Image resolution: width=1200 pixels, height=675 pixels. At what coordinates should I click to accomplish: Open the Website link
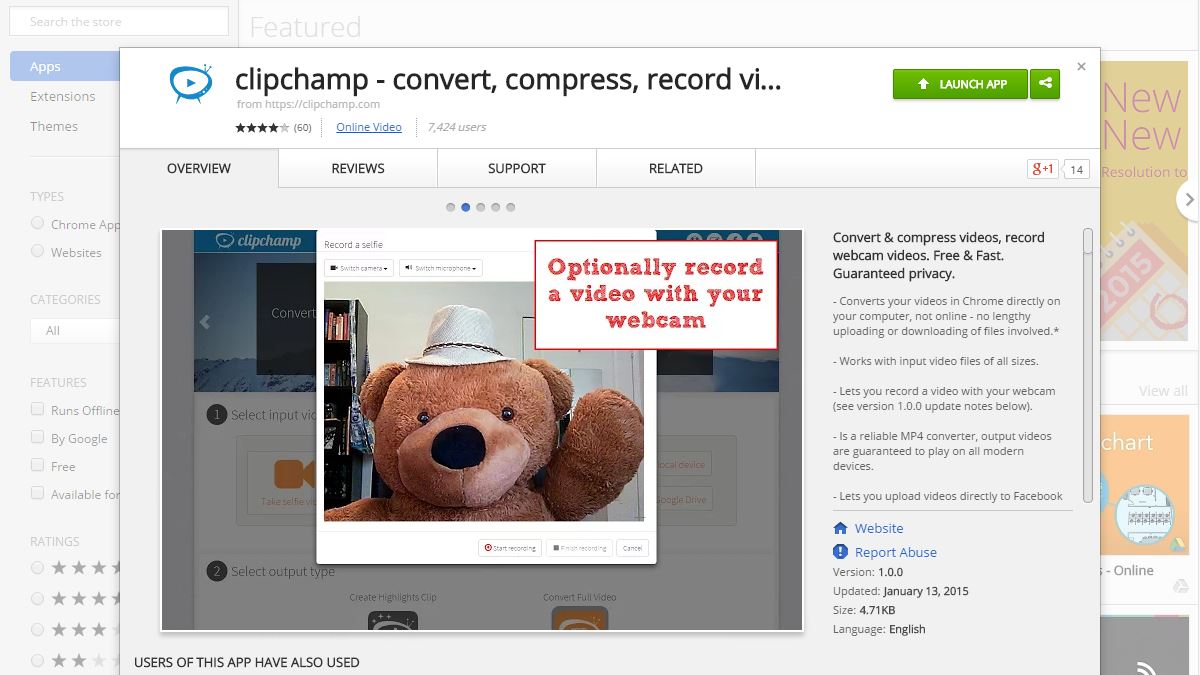pos(879,528)
